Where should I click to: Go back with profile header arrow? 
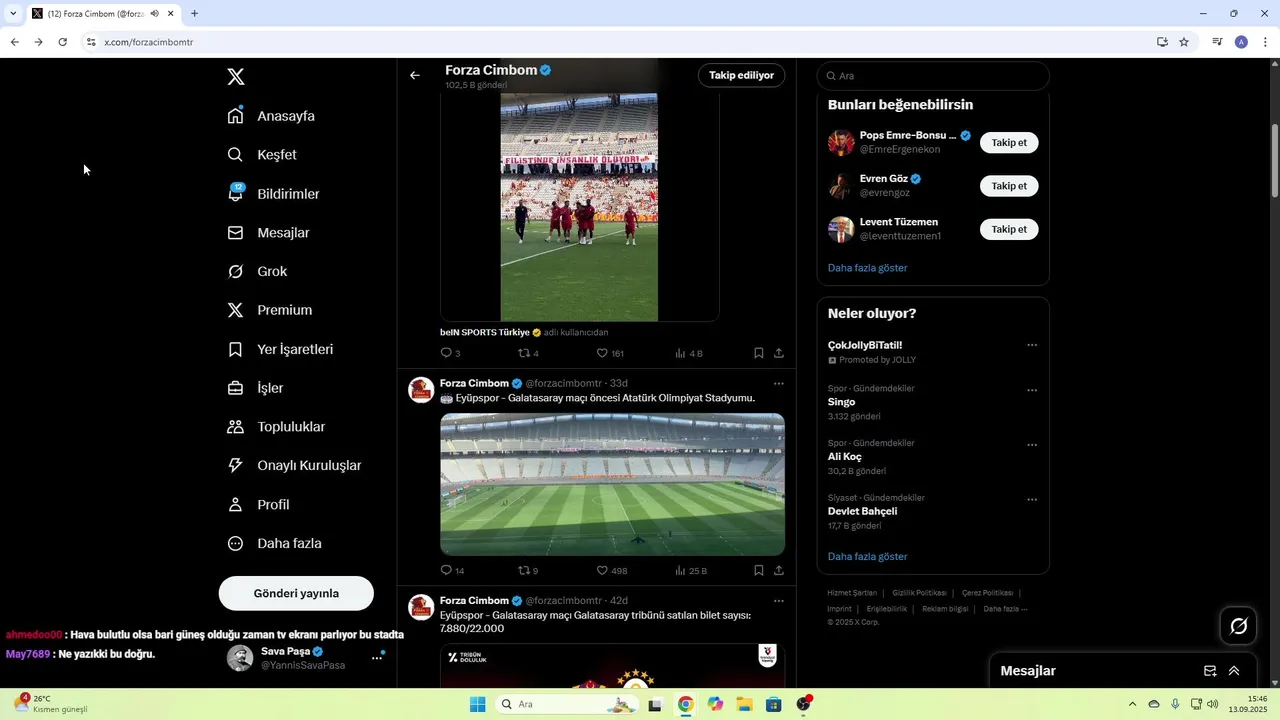click(415, 75)
